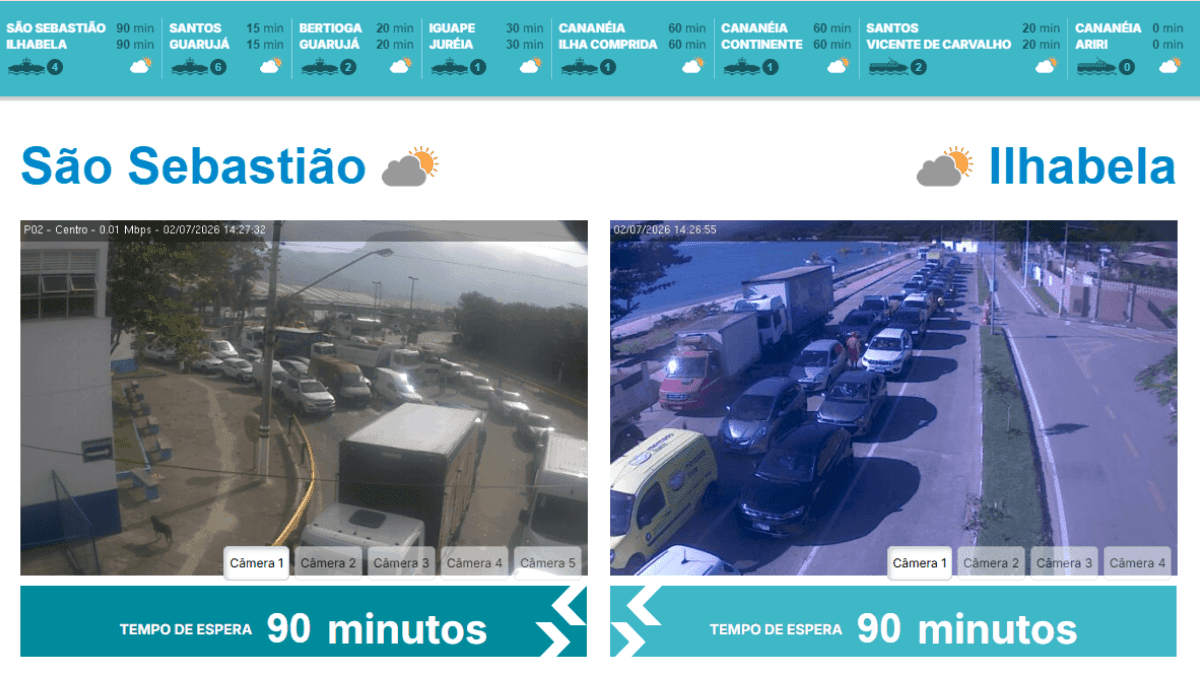Click the Ilhabela camera image

pyautogui.click(x=893, y=398)
